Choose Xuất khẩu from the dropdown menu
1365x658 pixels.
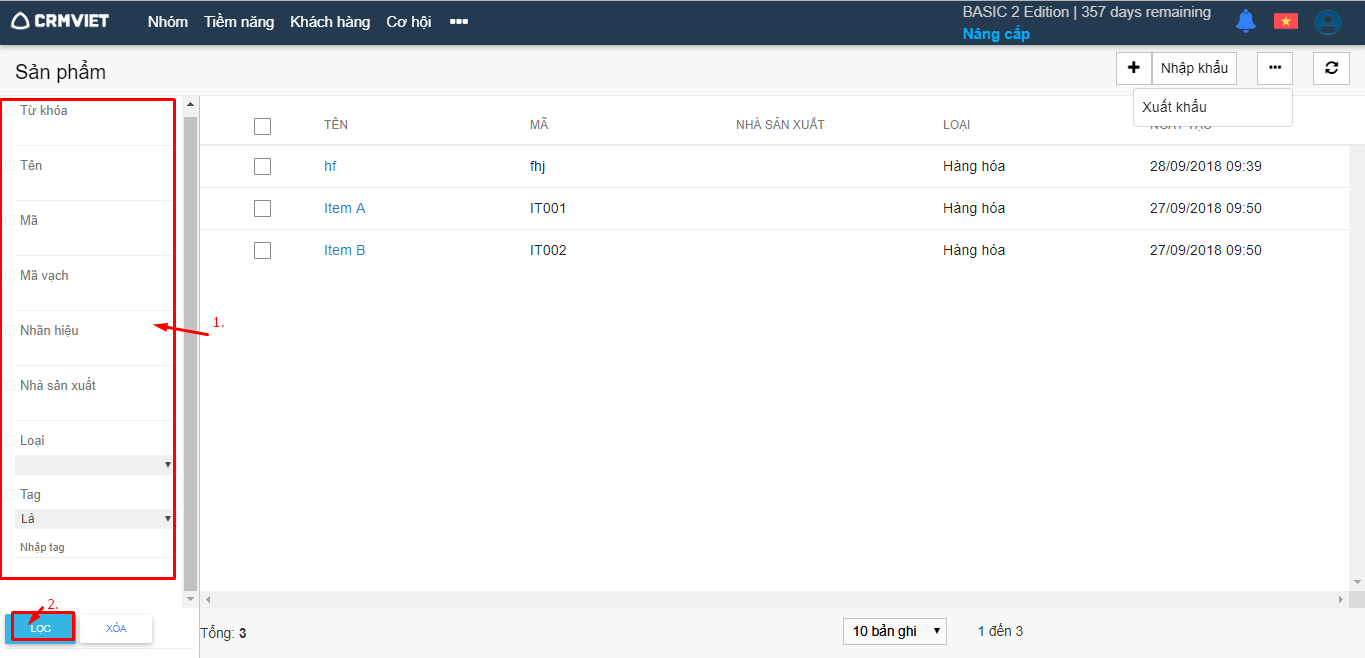(x=1174, y=107)
